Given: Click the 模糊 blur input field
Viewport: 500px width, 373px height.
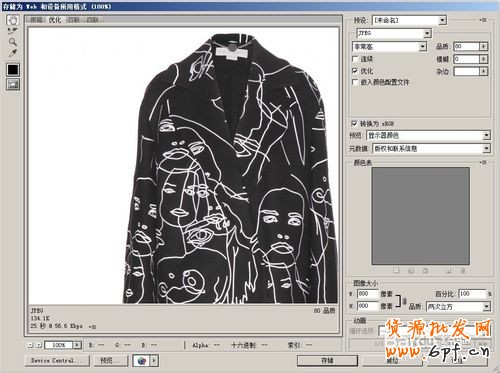Looking at the screenshot, I should [x=466, y=59].
